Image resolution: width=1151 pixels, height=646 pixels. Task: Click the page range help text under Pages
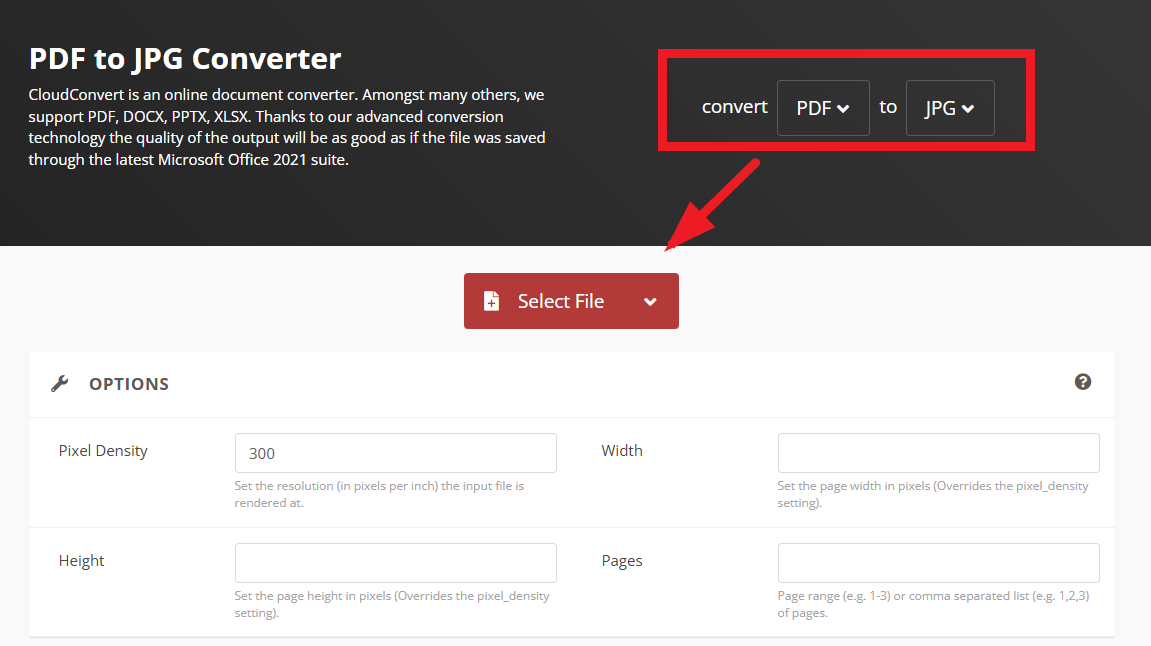pyautogui.click(x=934, y=604)
